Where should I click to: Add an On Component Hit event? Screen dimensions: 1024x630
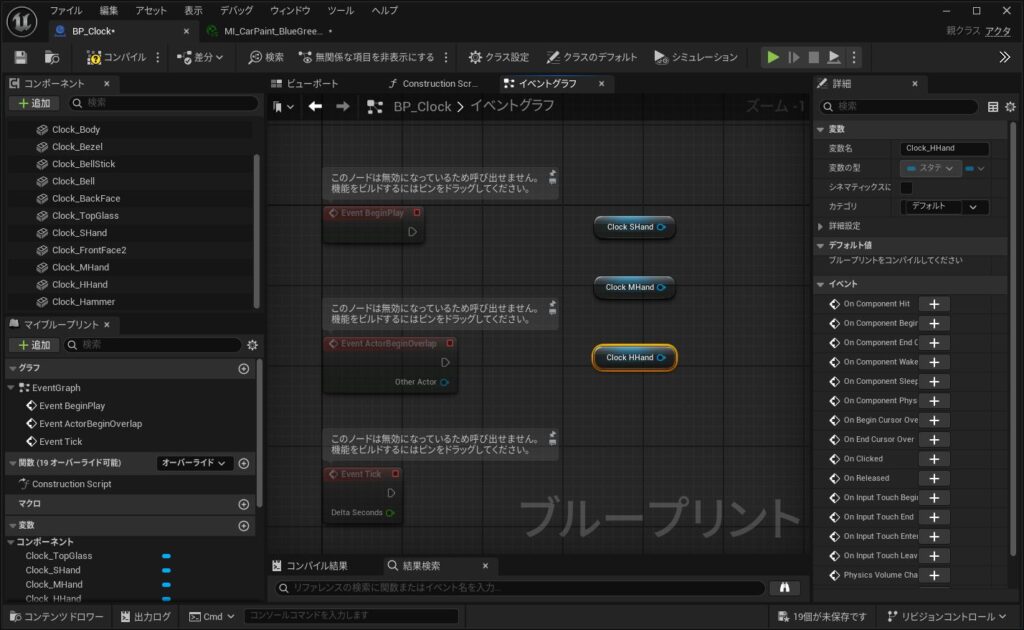coord(933,304)
